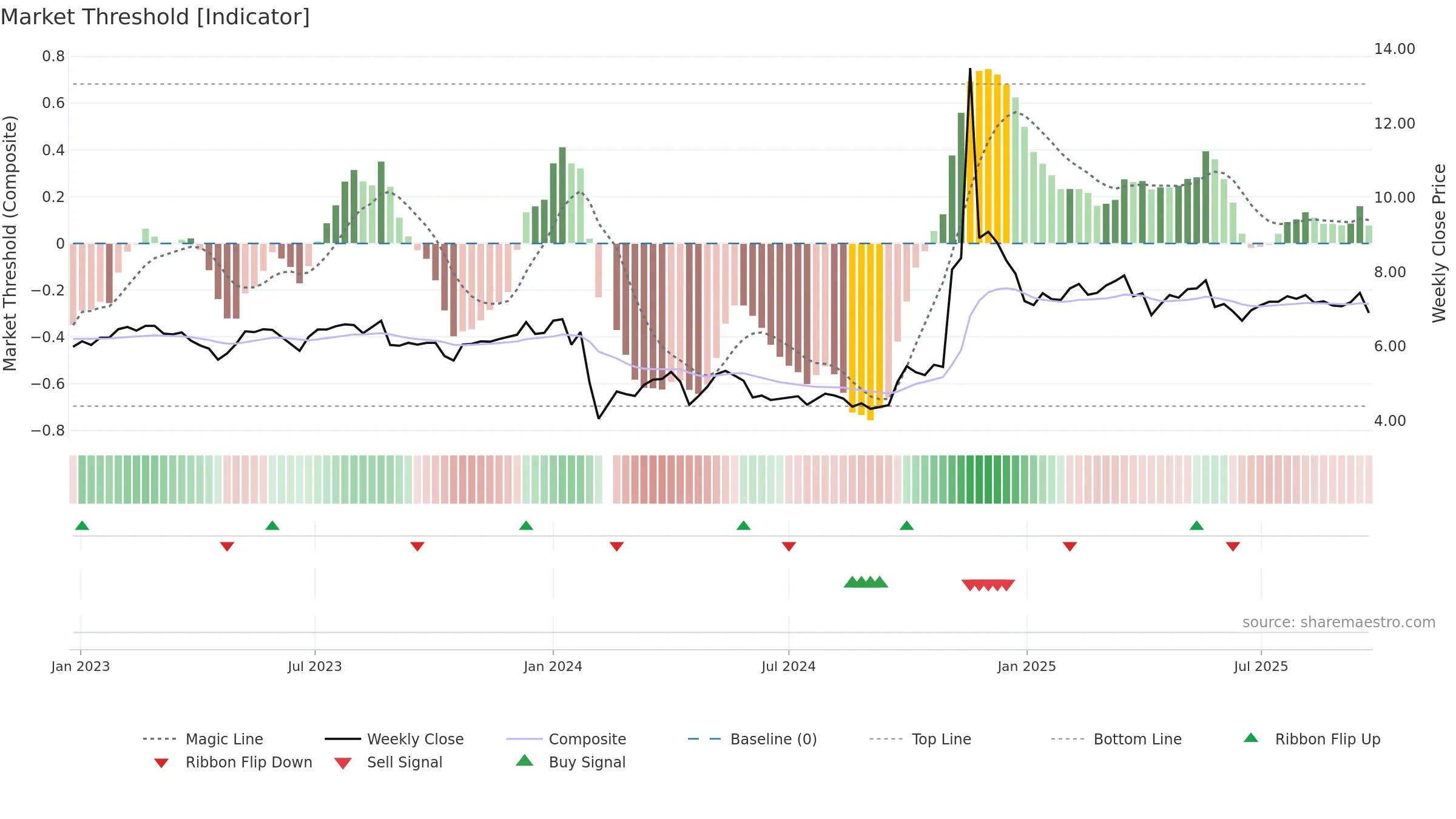The height and width of the screenshot is (819, 1456).
Task: Click the 14.00 right axis tick
Action: click(x=1395, y=49)
